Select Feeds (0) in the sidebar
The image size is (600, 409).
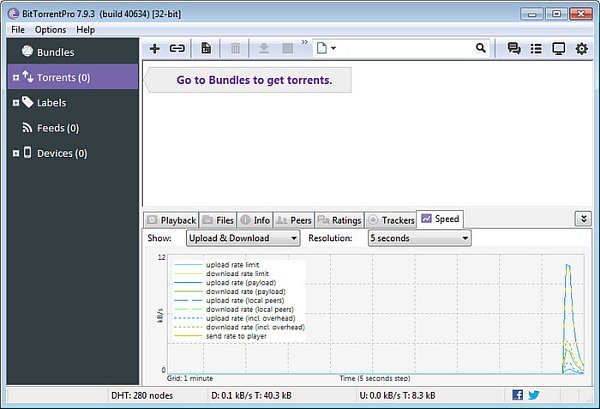tap(73, 128)
